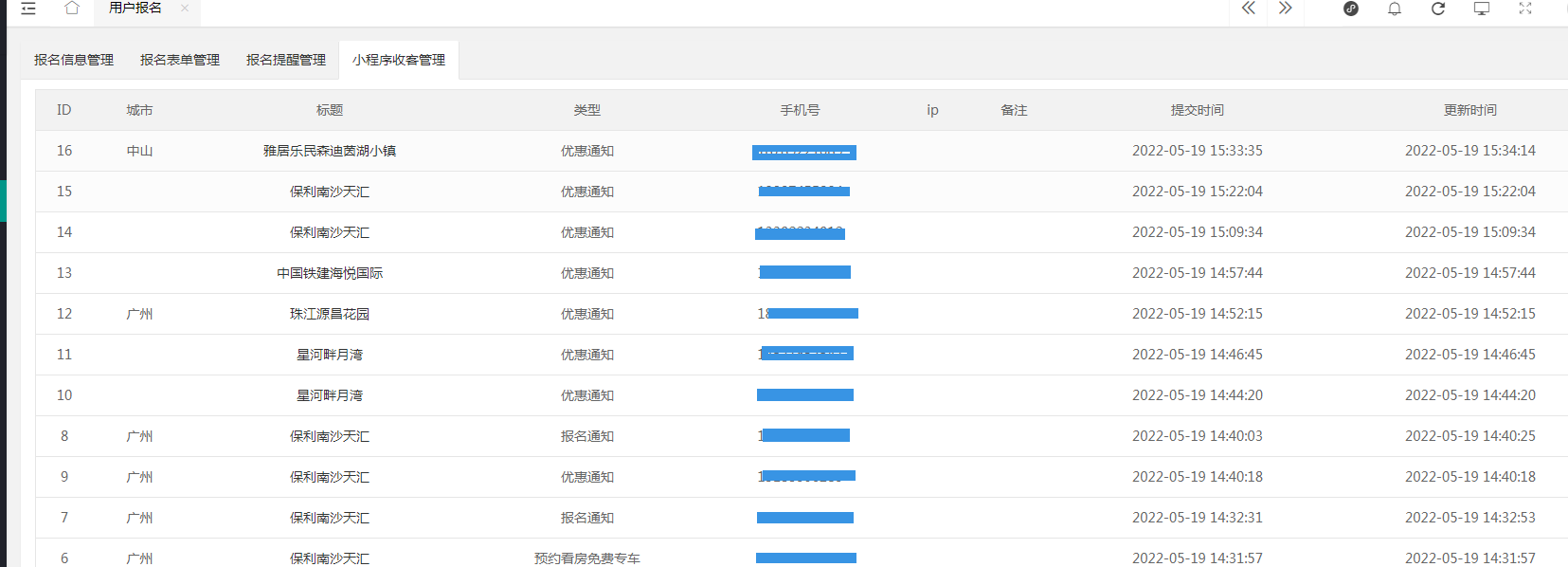The width and height of the screenshot is (1568, 567).
Task: Toggle fullscreen mode icon
Action: (1525, 9)
